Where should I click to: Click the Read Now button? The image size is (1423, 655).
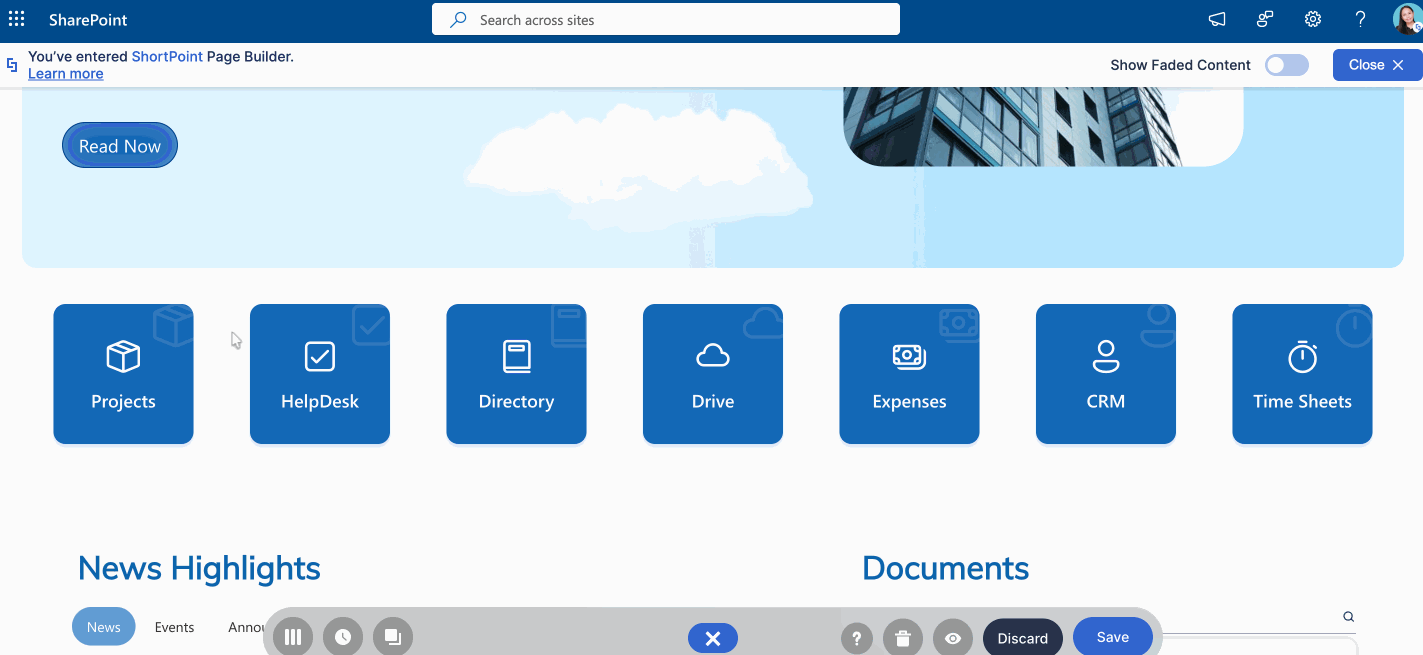(x=119, y=145)
